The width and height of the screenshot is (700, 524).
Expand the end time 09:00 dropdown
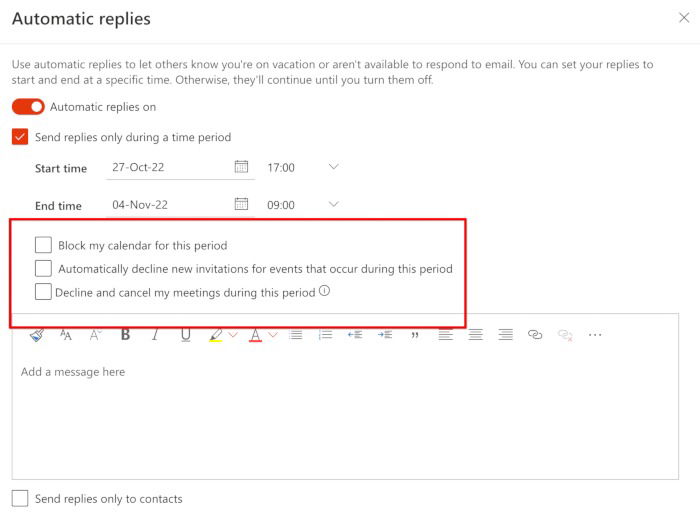pos(334,205)
